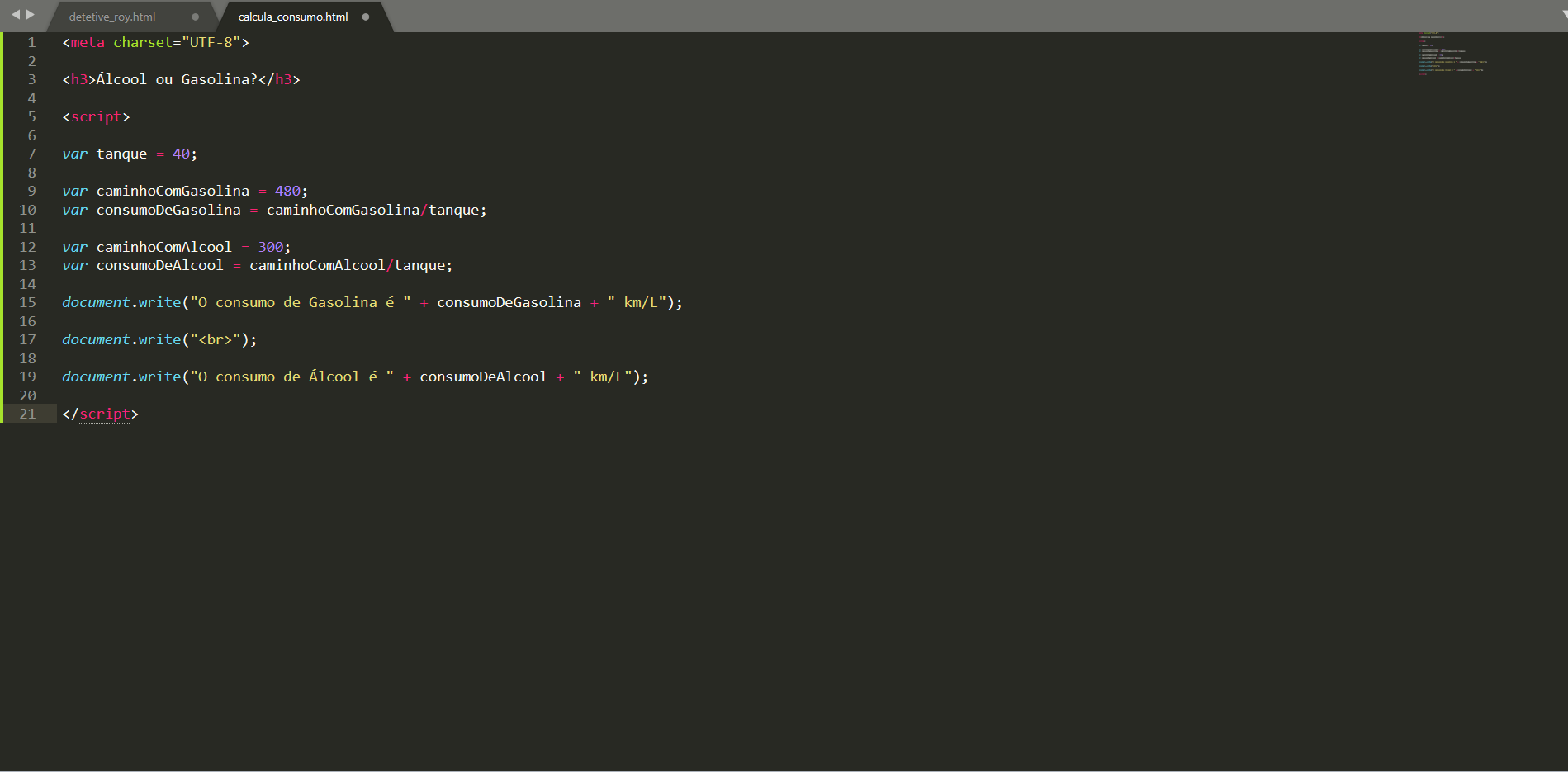Click 'tanque' variable name on line 7

tap(121, 154)
